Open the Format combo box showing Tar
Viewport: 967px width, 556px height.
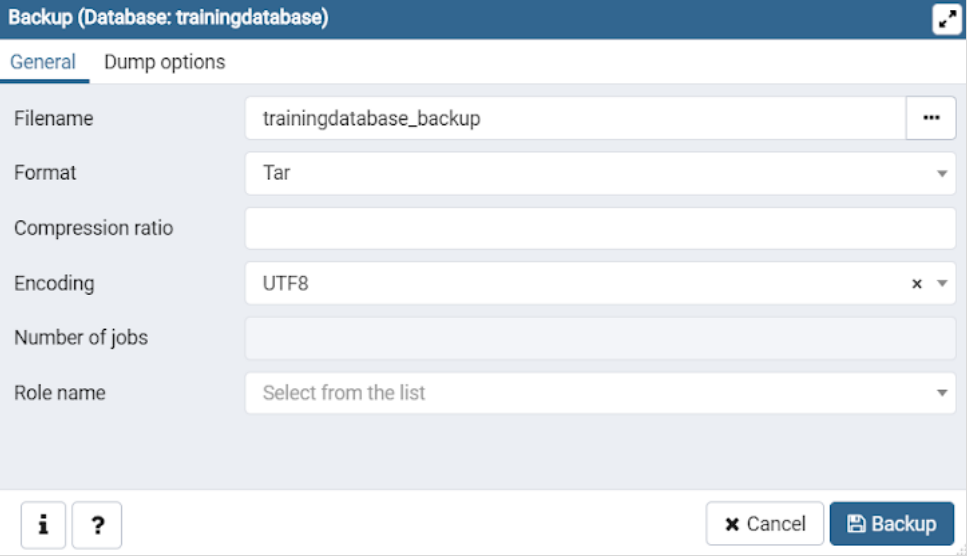pyautogui.click(x=590, y=174)
